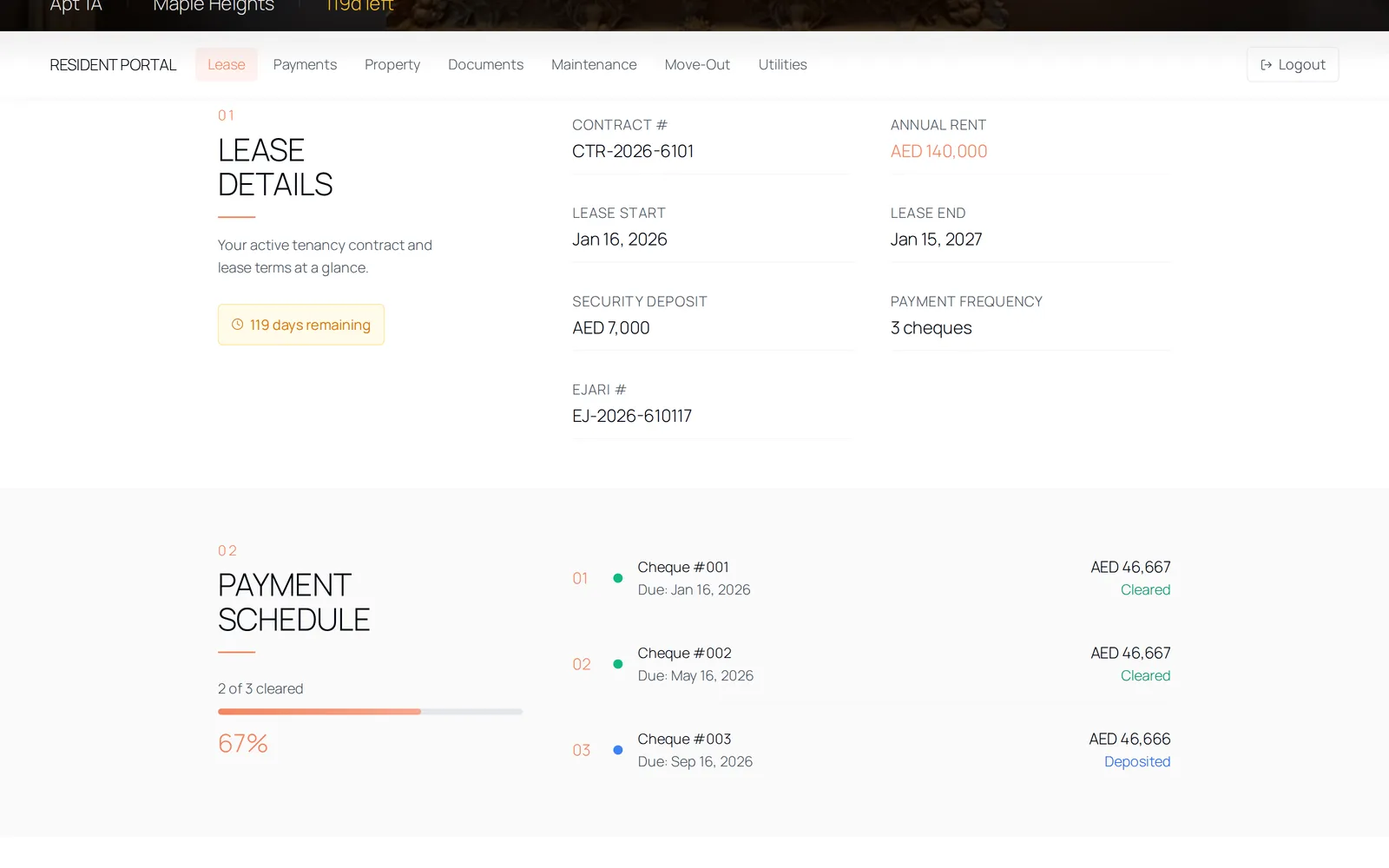Screen dimensions: 1389x868
Task: Click lease start Jan 16, 2026
Action: pos(620,240)
